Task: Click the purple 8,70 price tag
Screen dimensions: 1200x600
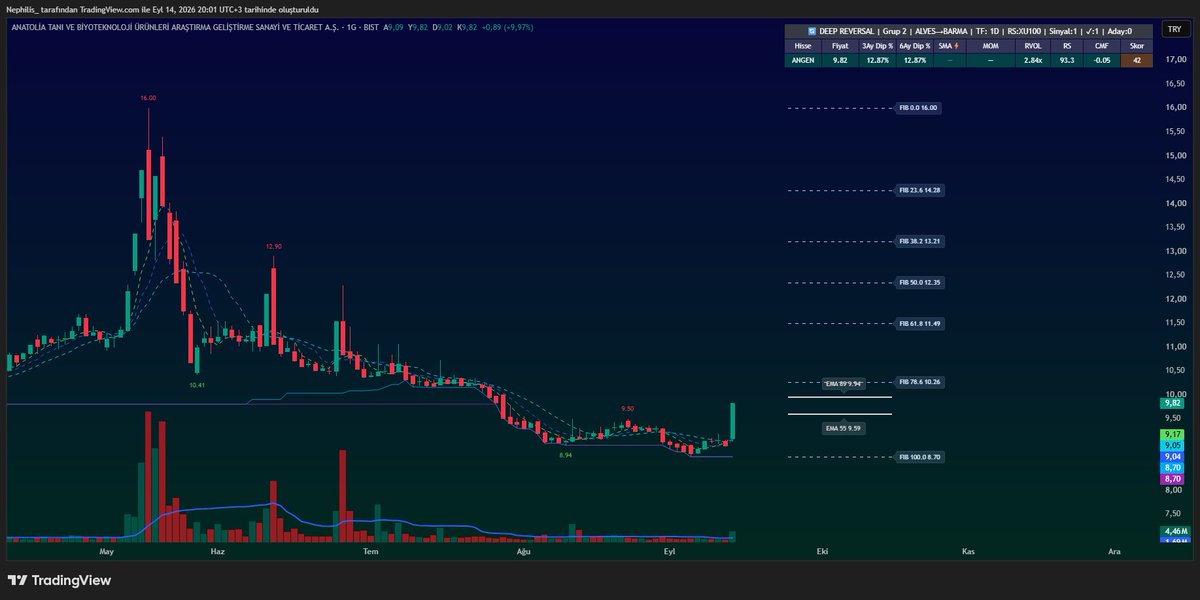Action: pos(1172,480)
